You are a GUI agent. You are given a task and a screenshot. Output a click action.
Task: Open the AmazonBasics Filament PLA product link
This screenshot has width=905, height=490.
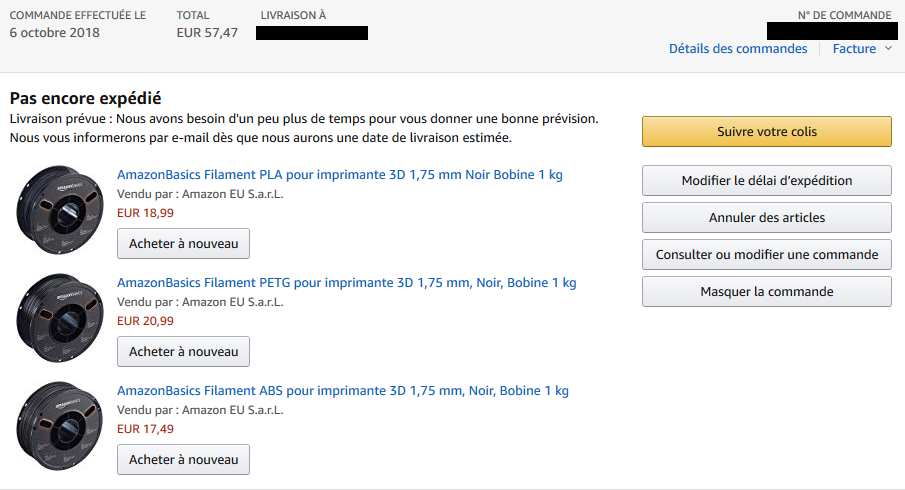click(340, 175)
